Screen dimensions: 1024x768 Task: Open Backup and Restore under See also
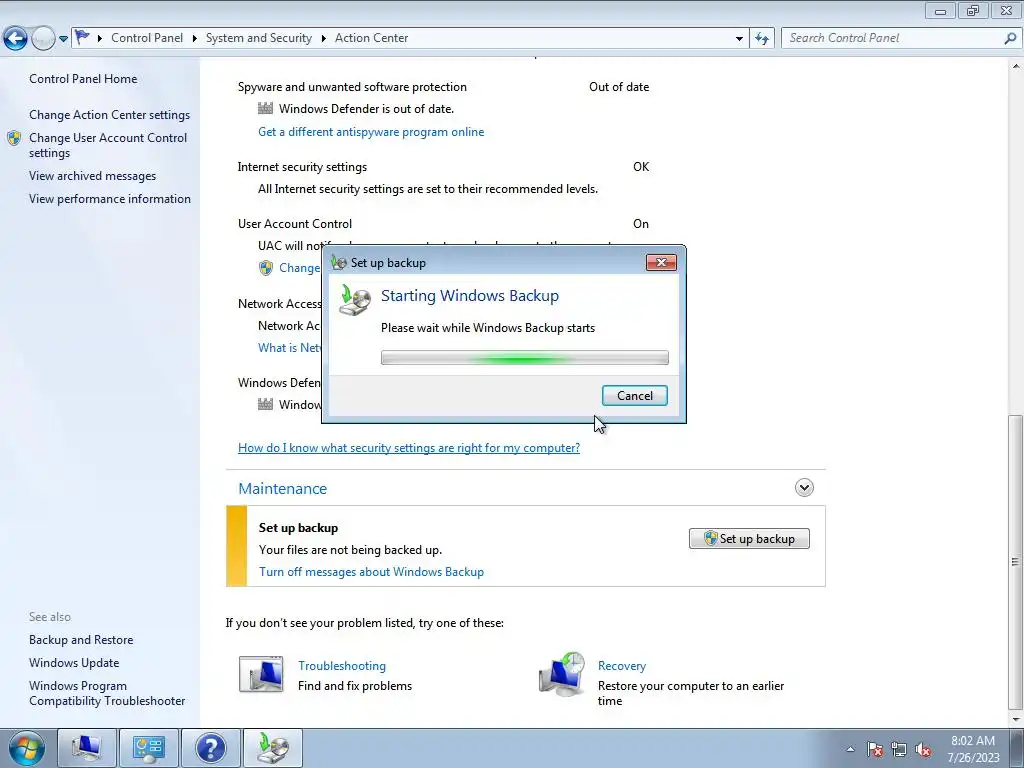81,639
